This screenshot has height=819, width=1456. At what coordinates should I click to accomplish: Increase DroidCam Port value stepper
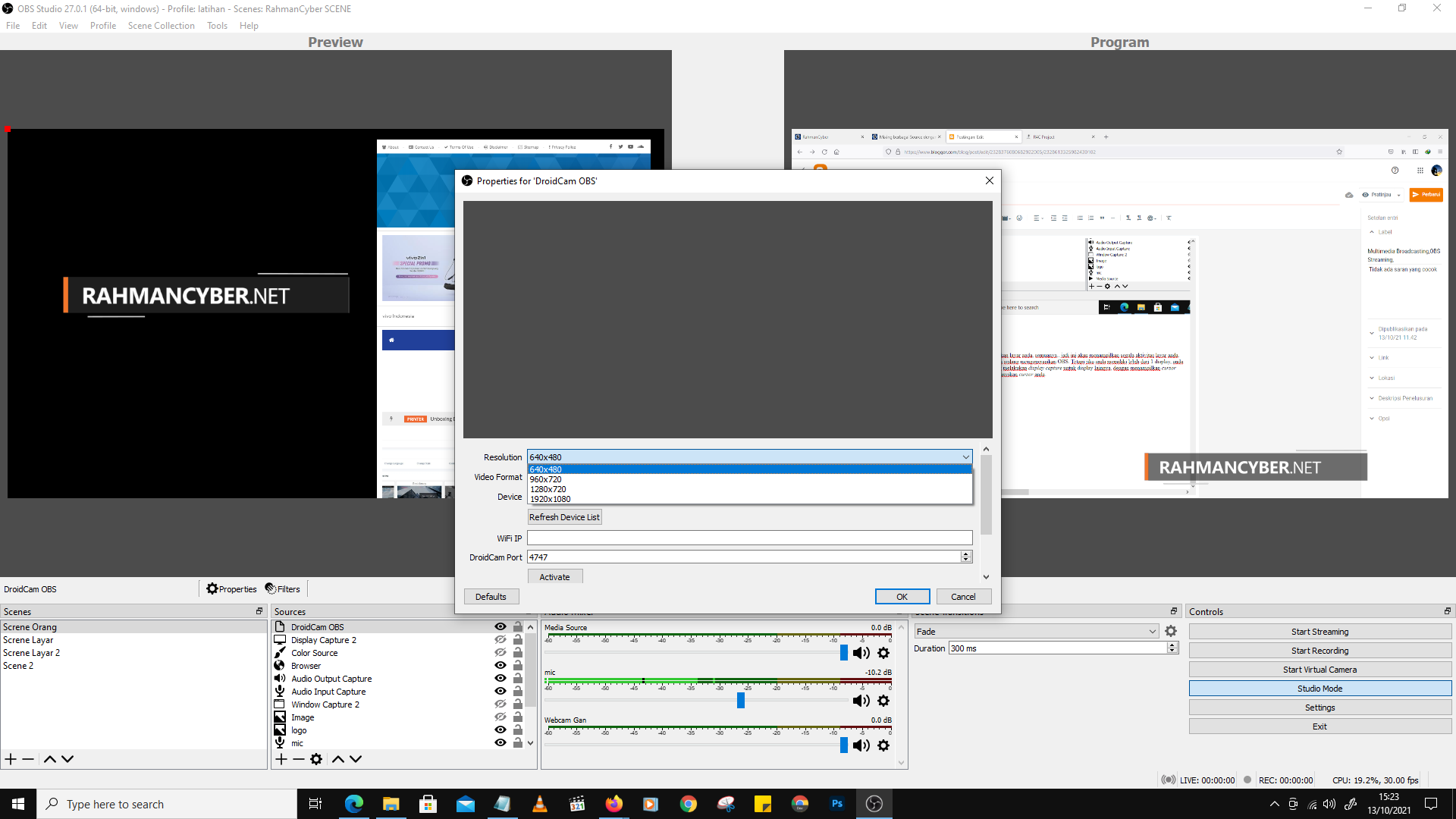click(966, 554)
